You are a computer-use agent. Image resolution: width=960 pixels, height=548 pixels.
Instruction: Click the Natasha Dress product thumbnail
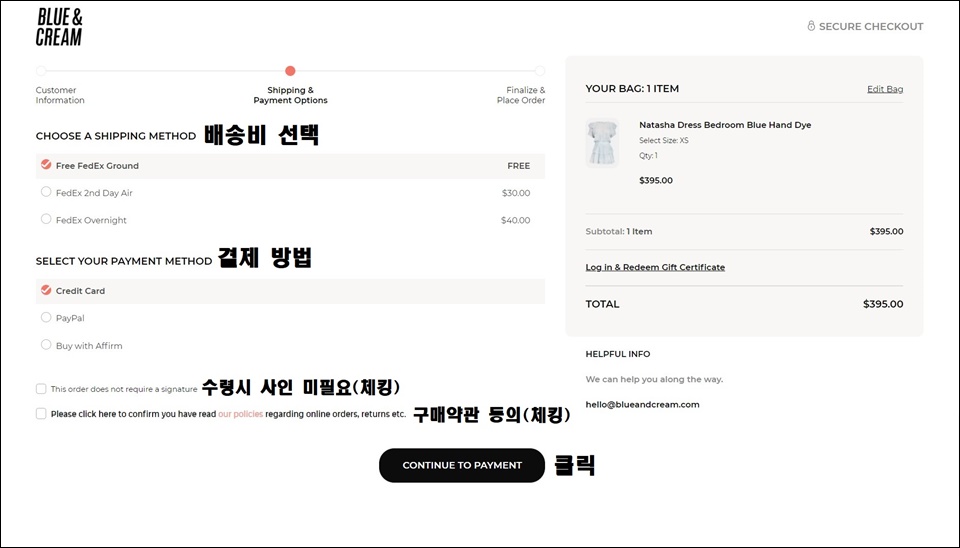[x=602, y=143]
